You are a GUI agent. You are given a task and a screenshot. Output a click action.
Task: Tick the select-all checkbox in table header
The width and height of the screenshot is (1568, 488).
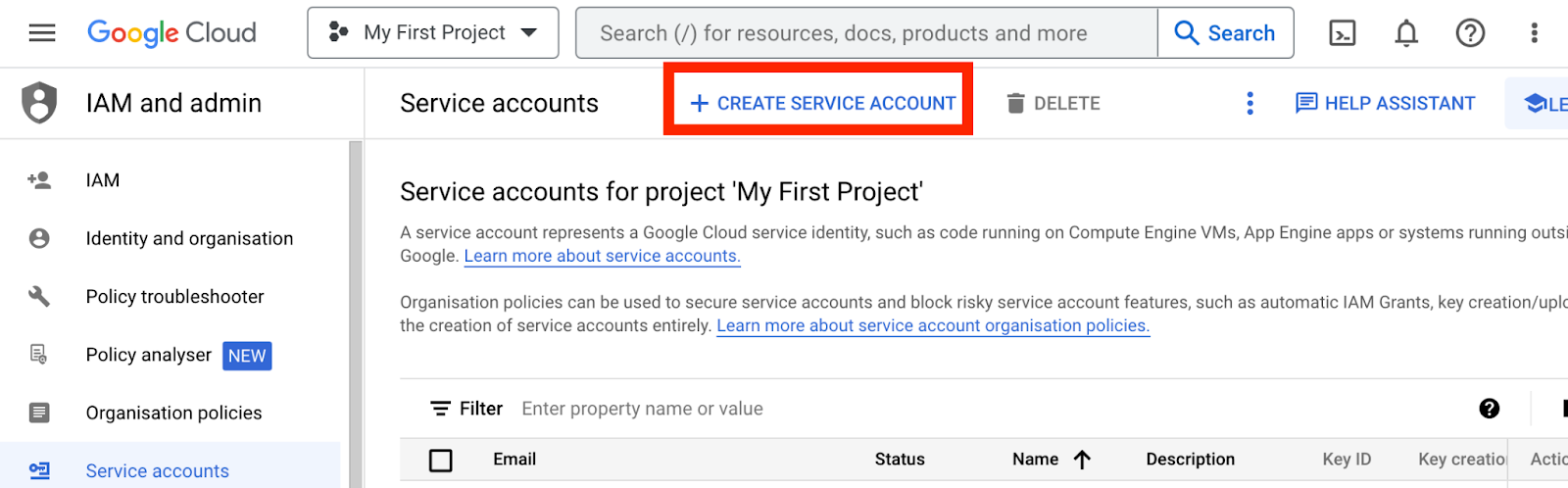(x=441, y=460)
